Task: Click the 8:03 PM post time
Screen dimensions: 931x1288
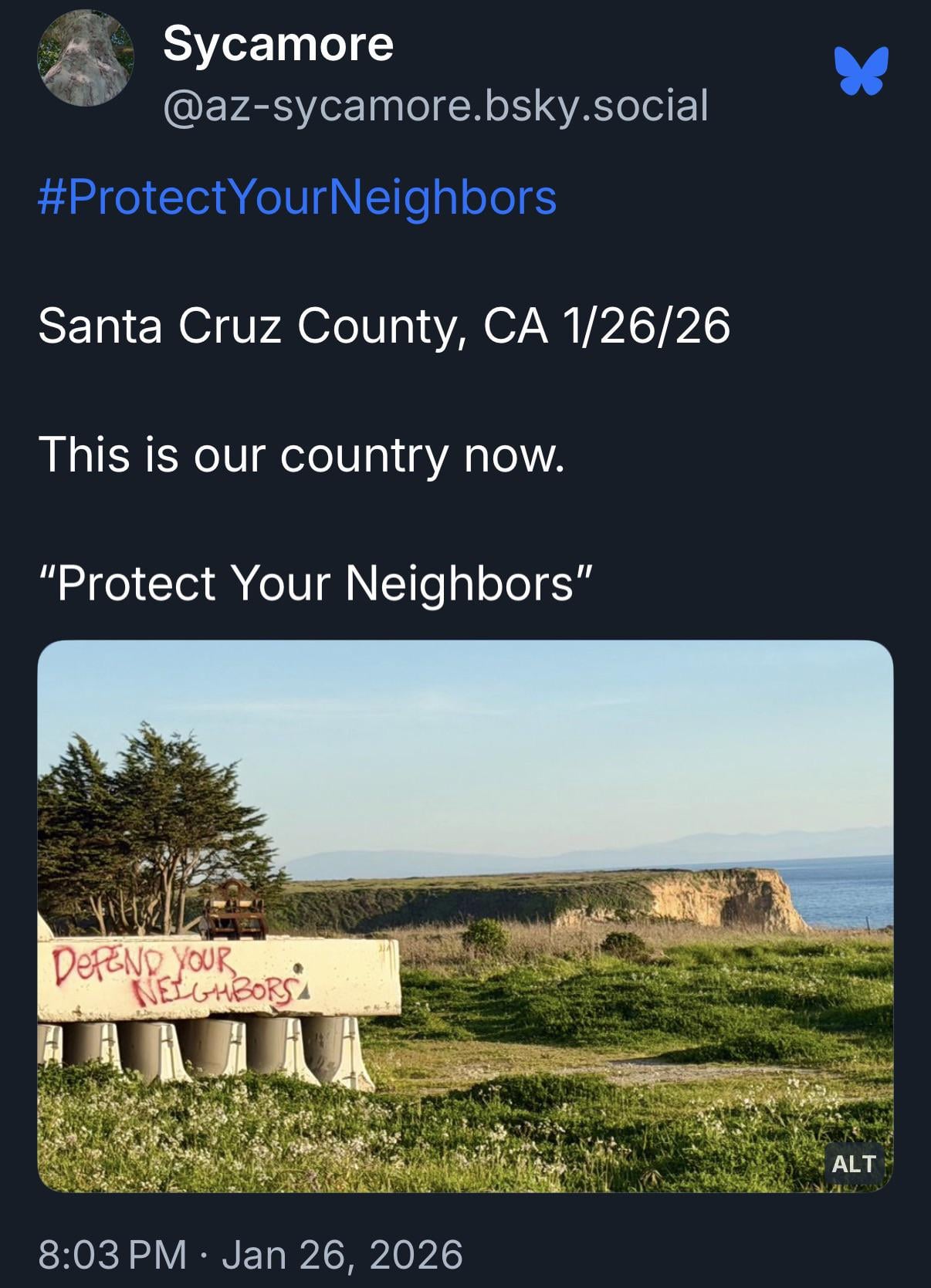Action: pos(113,1254)
